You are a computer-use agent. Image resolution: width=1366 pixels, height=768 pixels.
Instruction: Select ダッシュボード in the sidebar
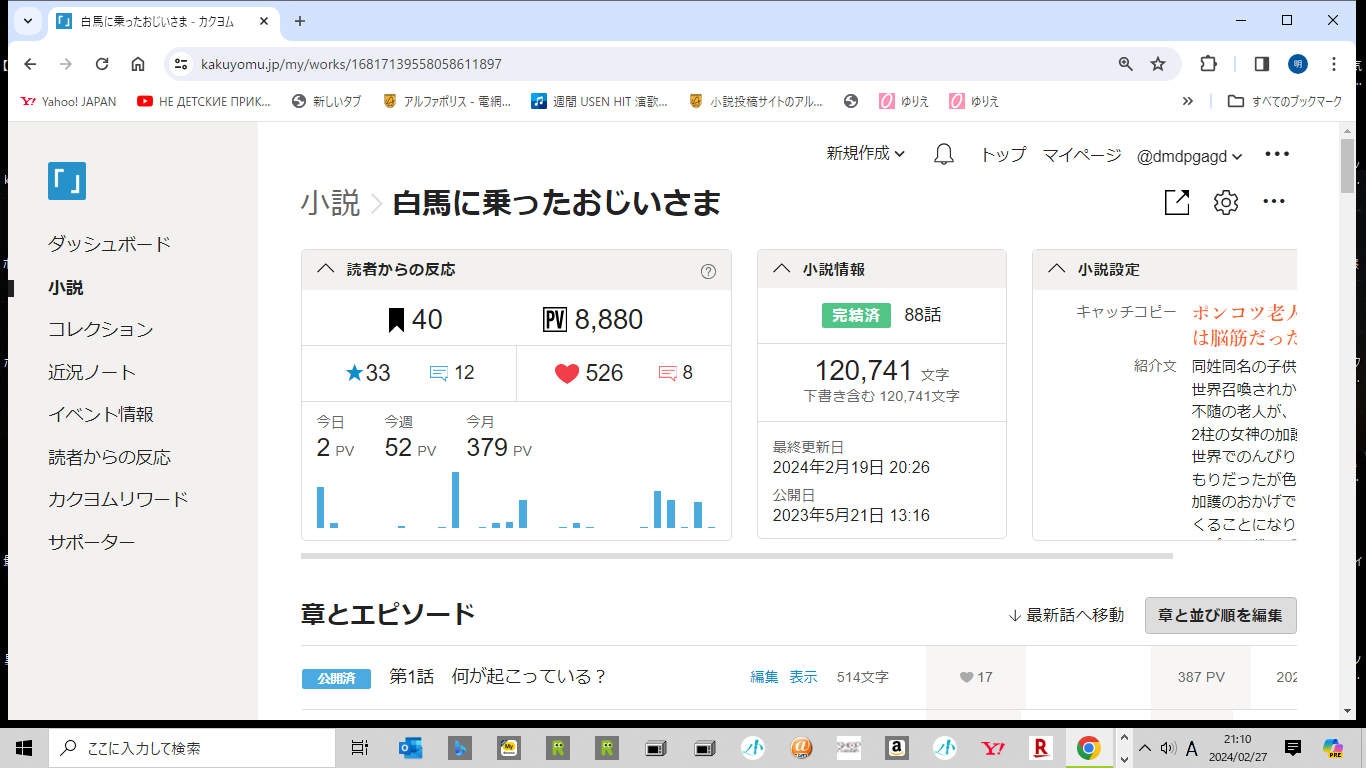coord(109,244)
